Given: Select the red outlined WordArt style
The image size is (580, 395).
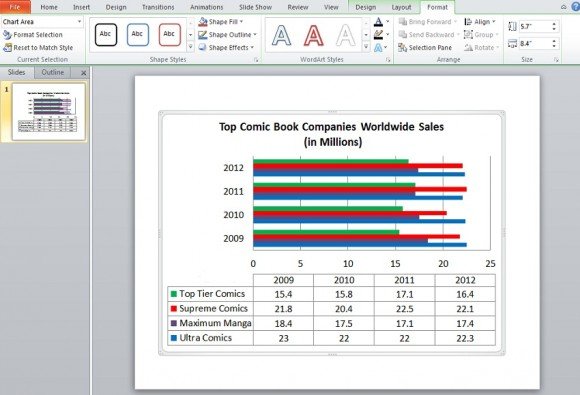Looking at the screenshot, I should pyautogui.click(x=314, y=35).
